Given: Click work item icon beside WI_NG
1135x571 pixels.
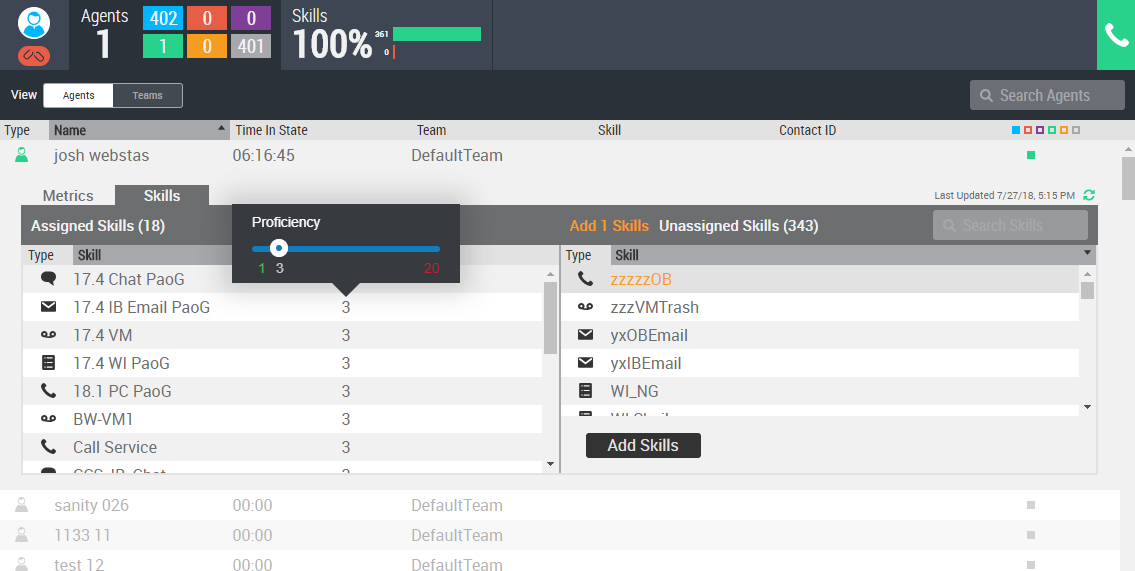Looking at the screenshot, I should [x=586, y=391].
